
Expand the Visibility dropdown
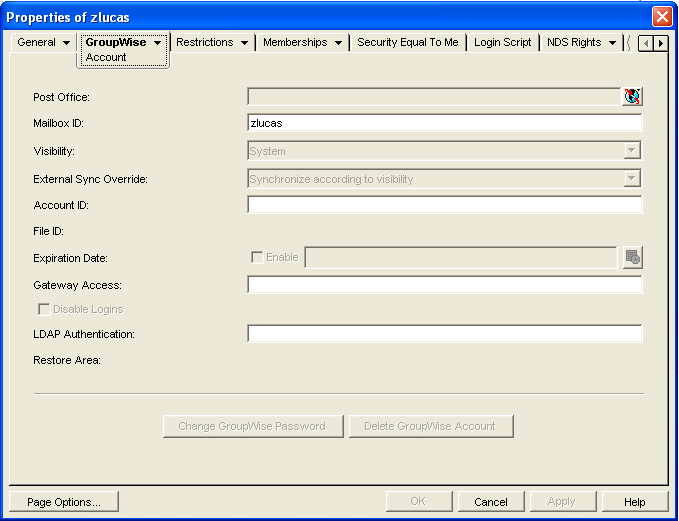[631, 151]
